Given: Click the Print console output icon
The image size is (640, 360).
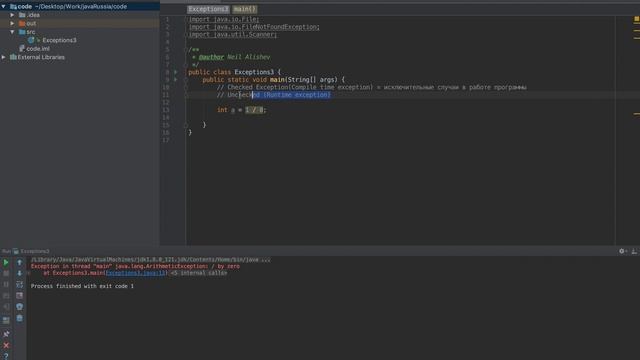Looking at the screenshot, I should point(19,307).
